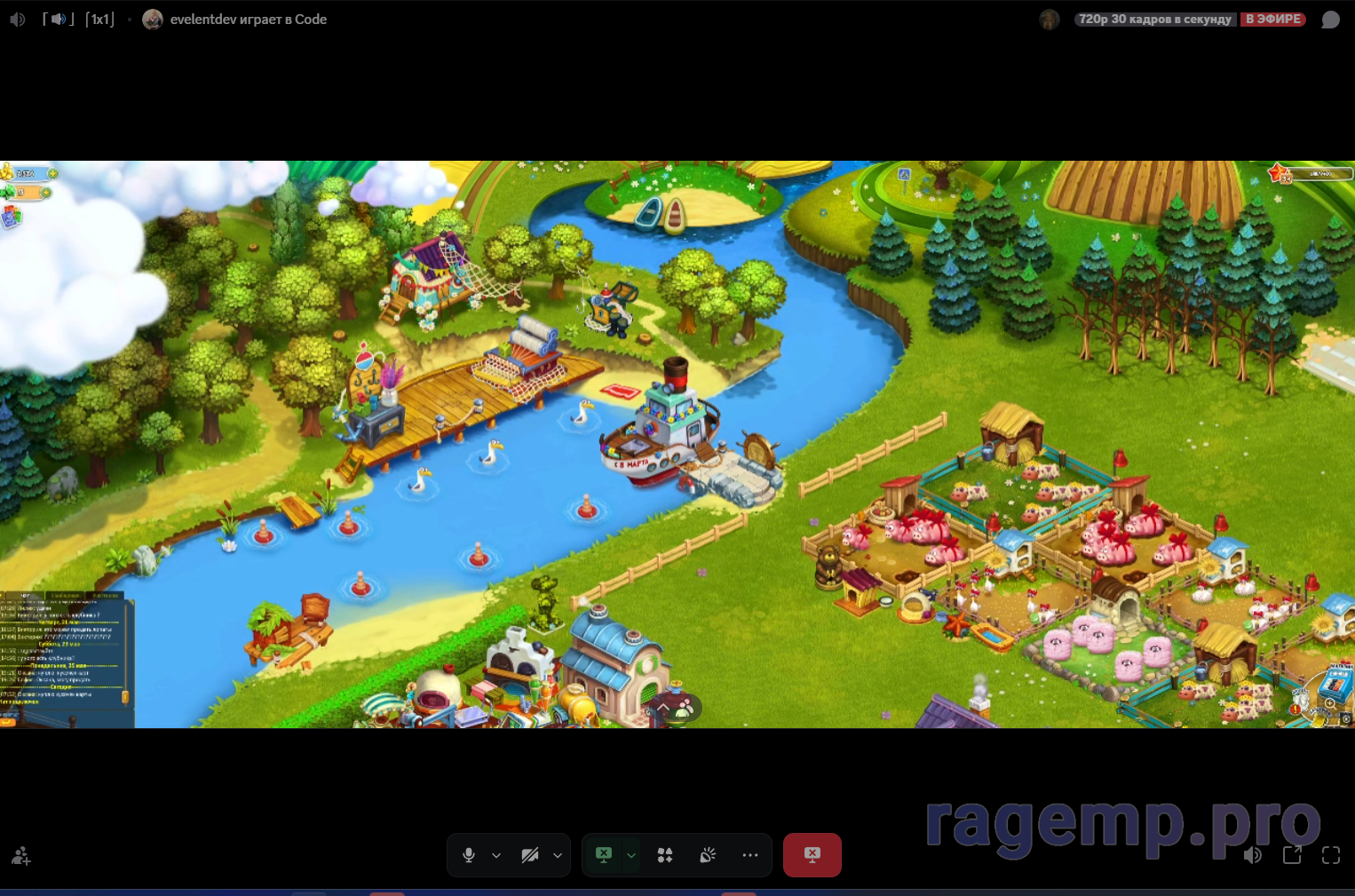Image resolution: width=1355 pixels, height=896 pixels.
Task: Click the green plus next to the coins
Action: coord(53,173)
